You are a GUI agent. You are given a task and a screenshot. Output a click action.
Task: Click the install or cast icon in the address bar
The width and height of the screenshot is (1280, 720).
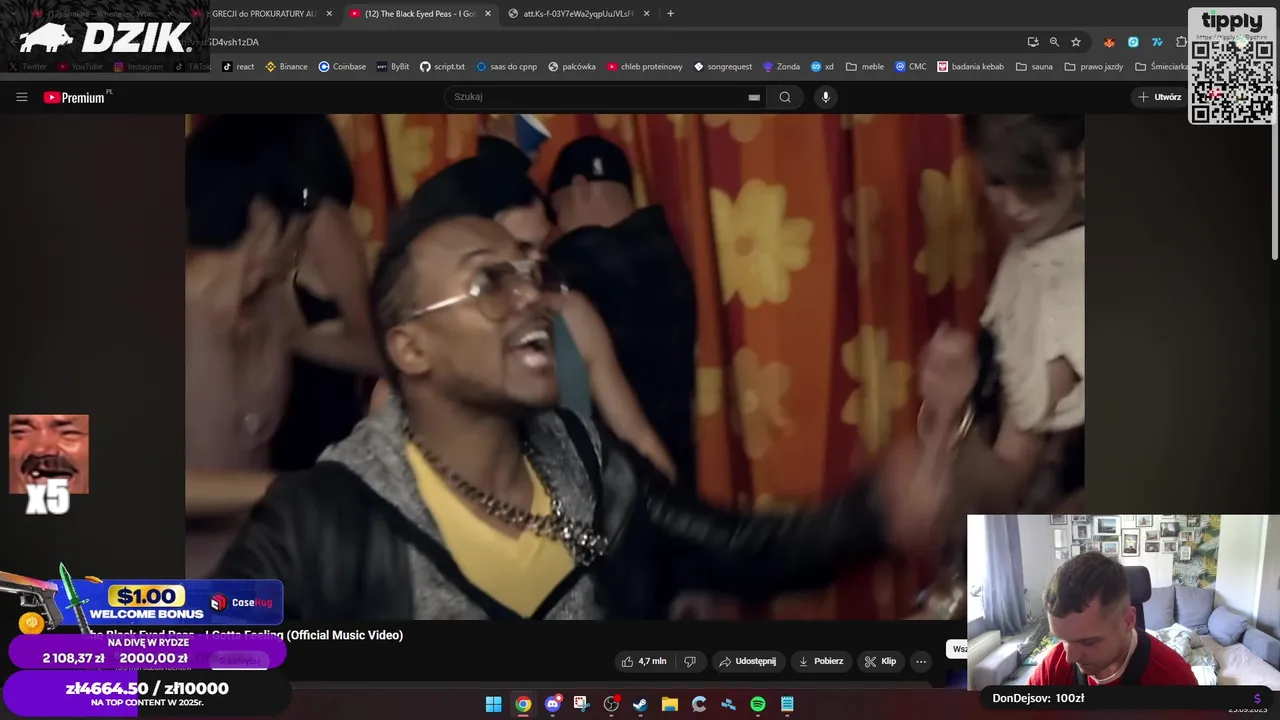pyautogui.click(x=1033, y=42)
